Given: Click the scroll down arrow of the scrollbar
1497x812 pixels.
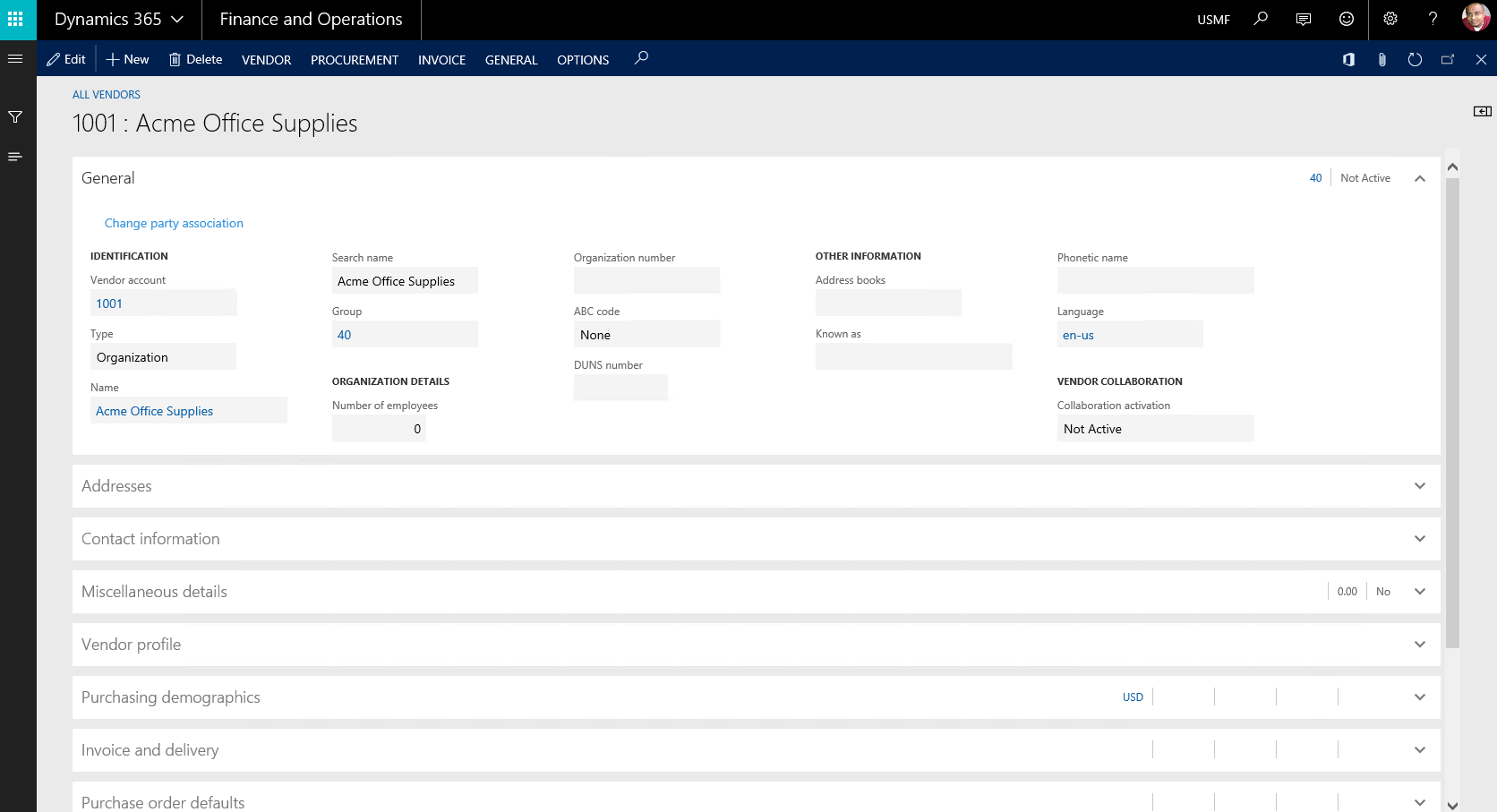Looking at the screenshot, I should [x=1452, y=805].
